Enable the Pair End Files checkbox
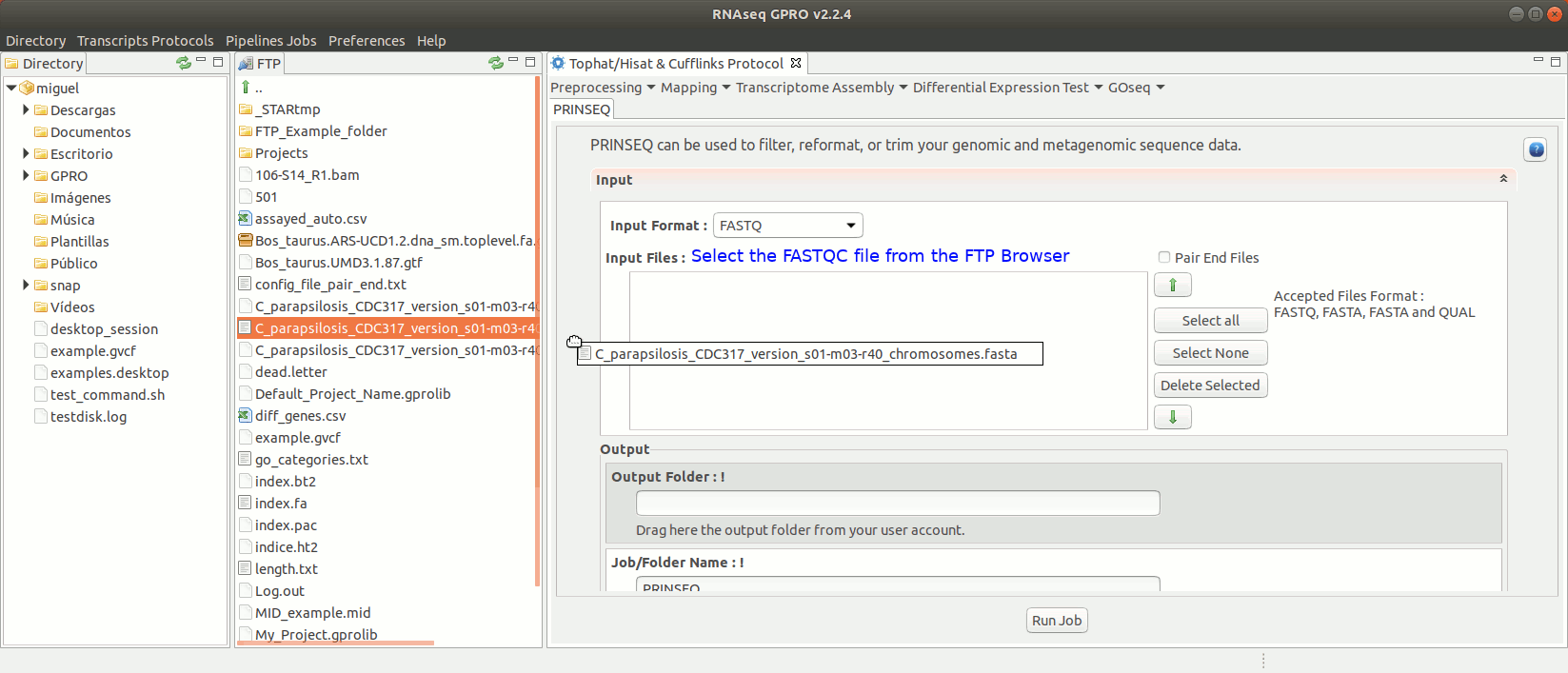1568x673 pixels. 1163,257
